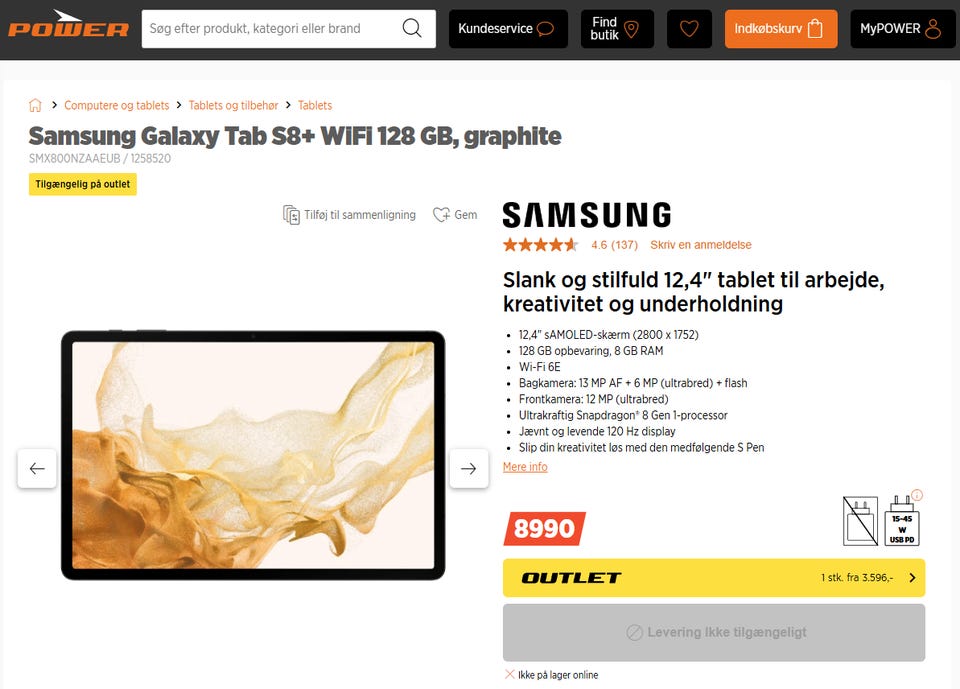This screenshot has width=960, height=689.
Task: Click the star rating 4.6 (137)
Action: coord(570,245)
